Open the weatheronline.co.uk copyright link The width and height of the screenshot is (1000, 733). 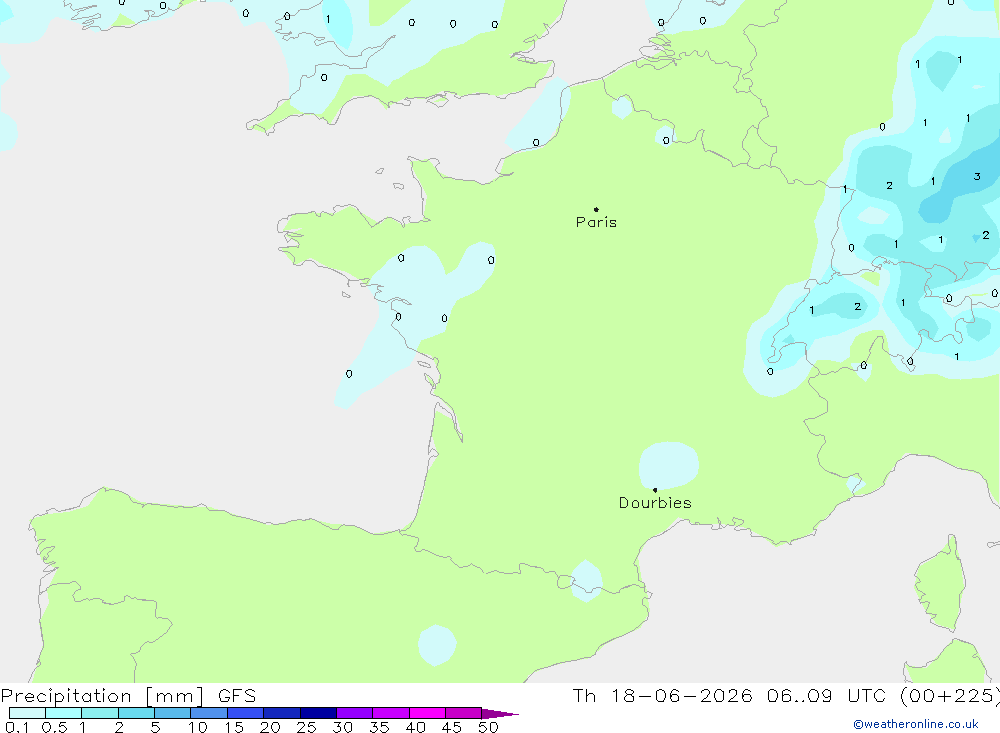pyautogui.click(x=916, y=724)
